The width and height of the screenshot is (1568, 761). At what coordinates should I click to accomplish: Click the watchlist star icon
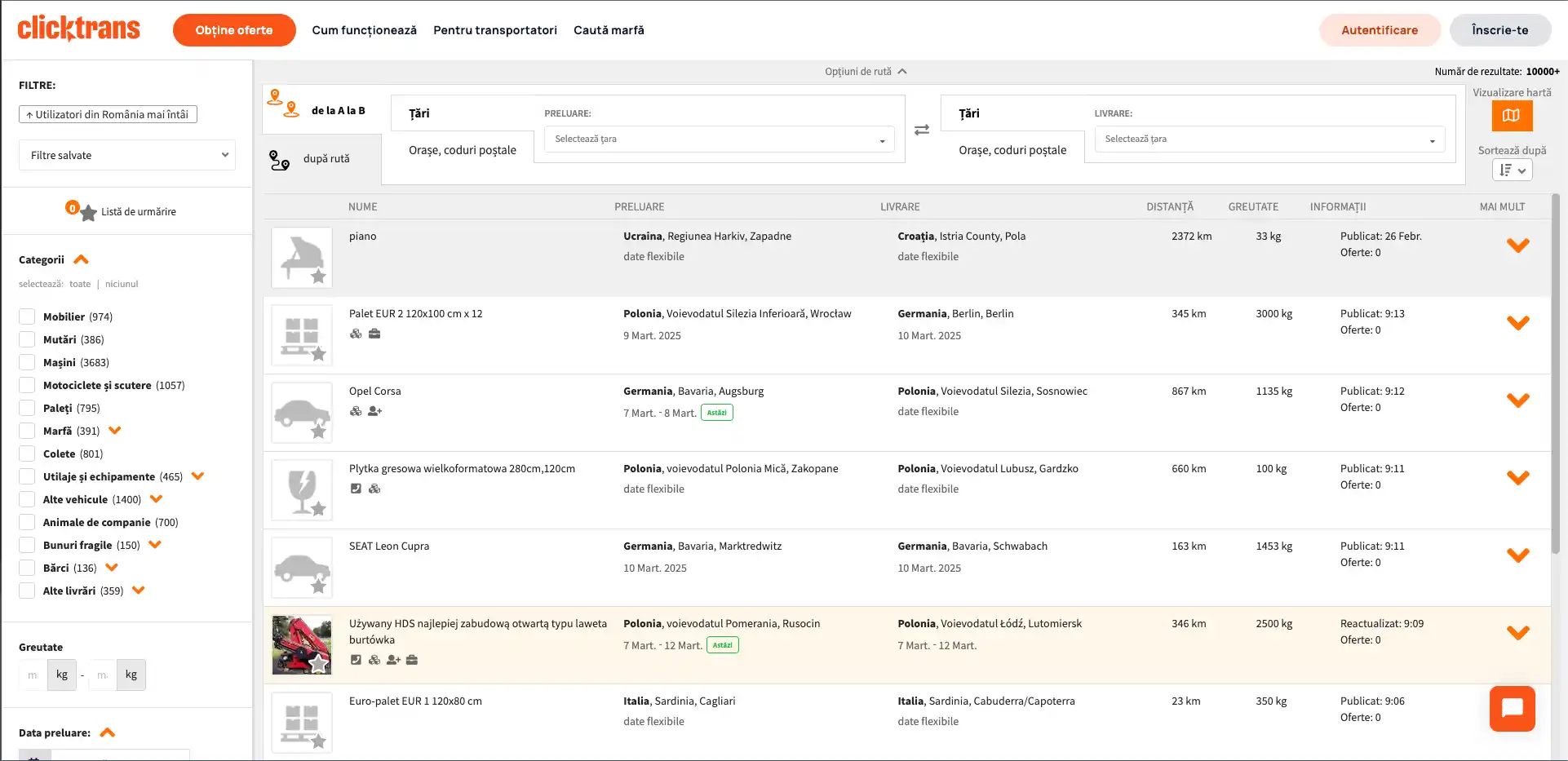point(88,213)
